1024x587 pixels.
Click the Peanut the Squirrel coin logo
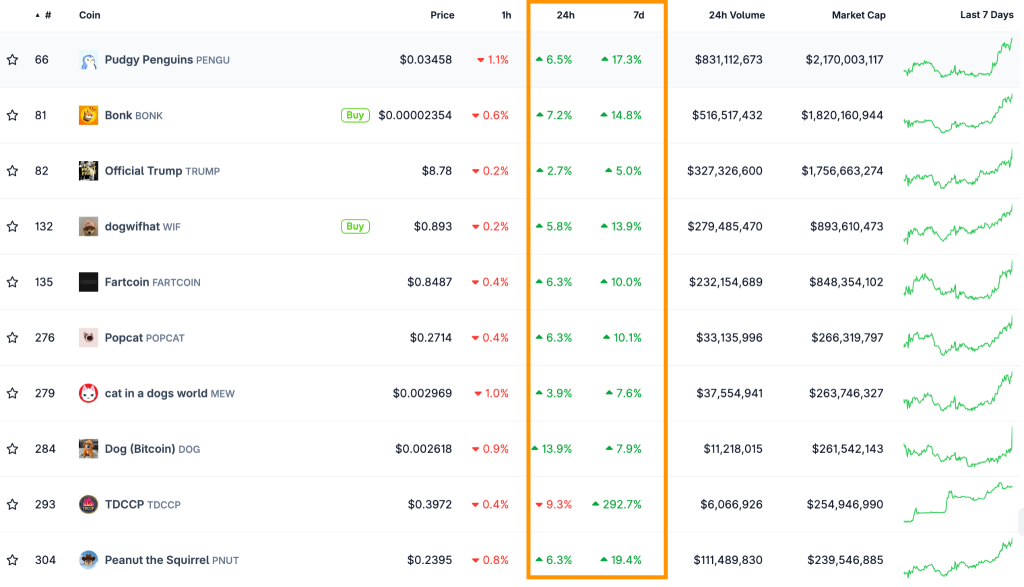coord(88,560)
